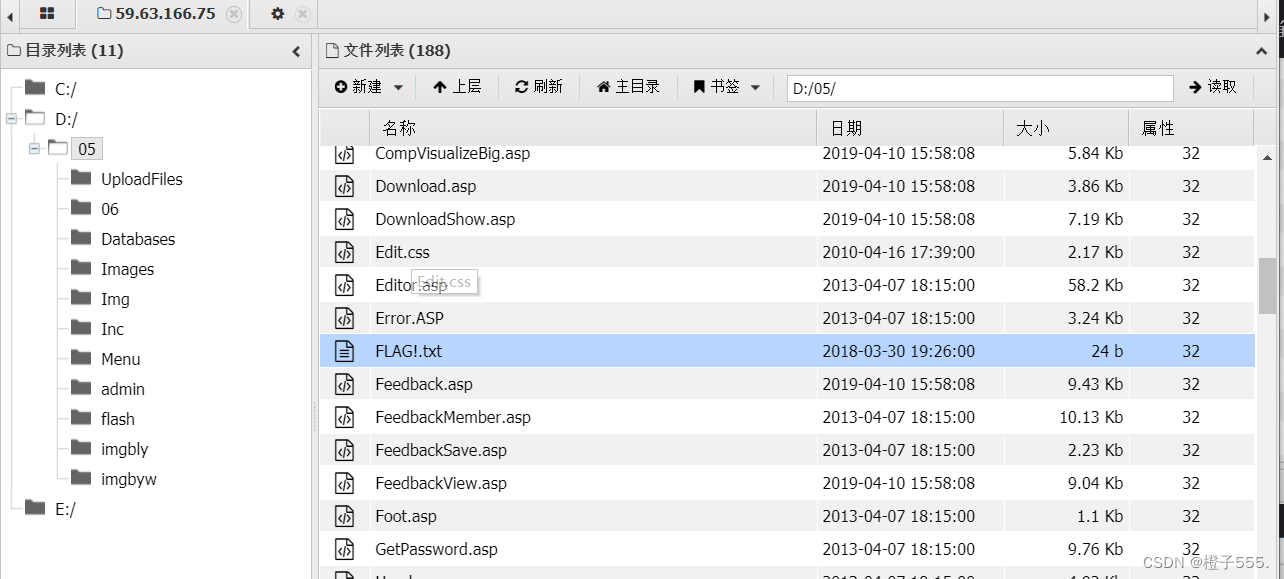Select the DownloadShow.asp file name
The width and height of the screenshot is (1284, 579).
point(445,219)
